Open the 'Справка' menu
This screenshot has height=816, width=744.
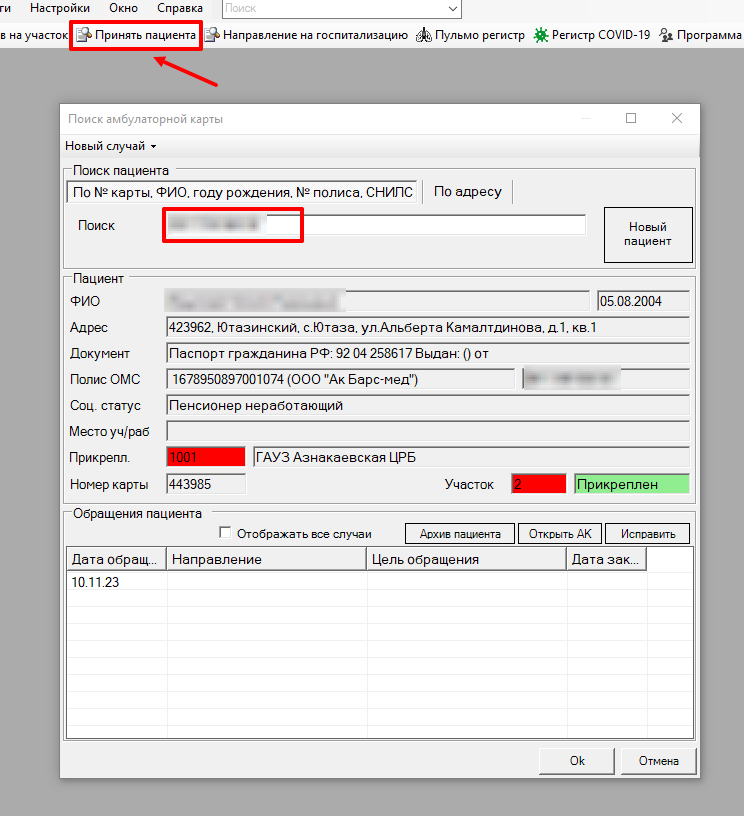tap(180, 8)
